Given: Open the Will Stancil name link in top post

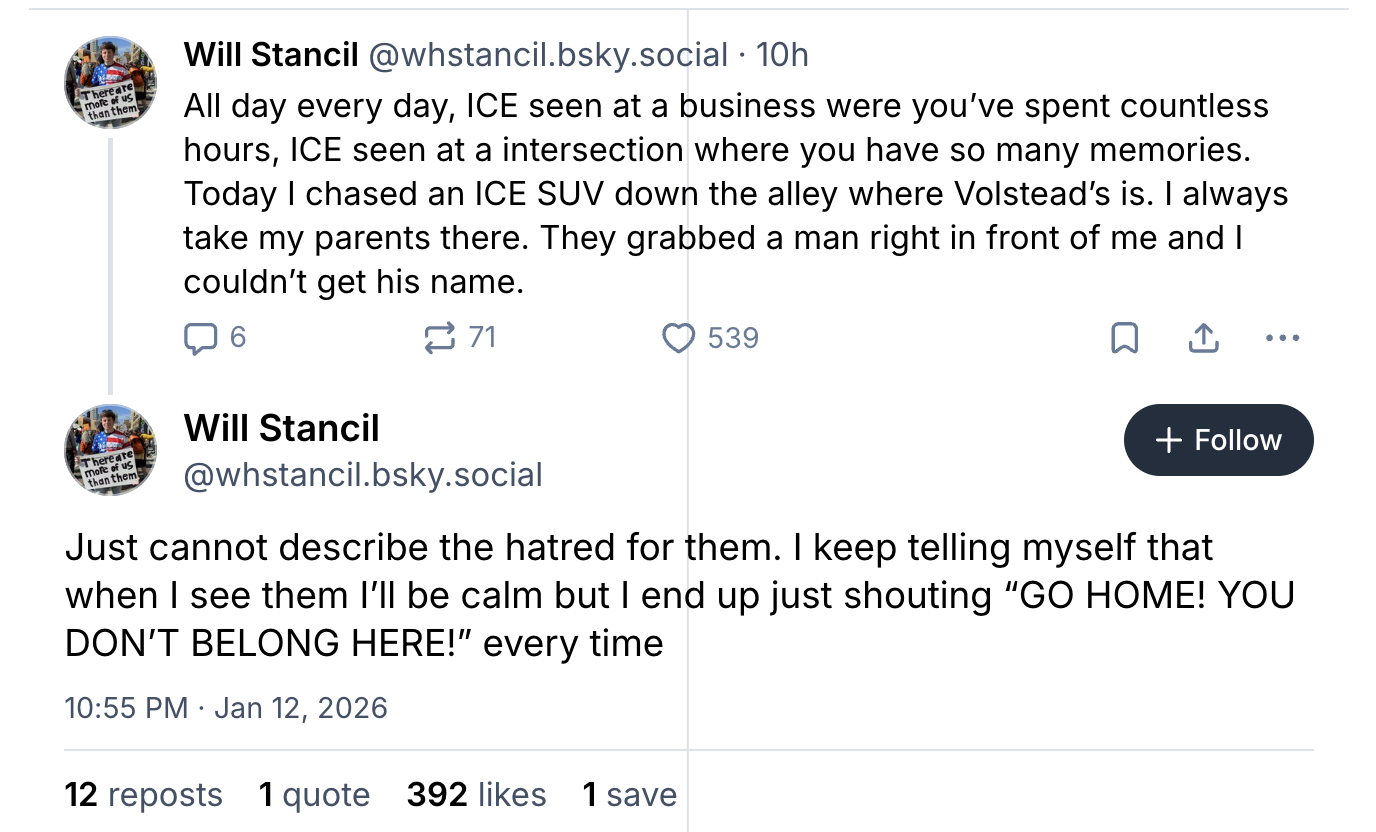Looking at the screenshot, I should (271, 55).
